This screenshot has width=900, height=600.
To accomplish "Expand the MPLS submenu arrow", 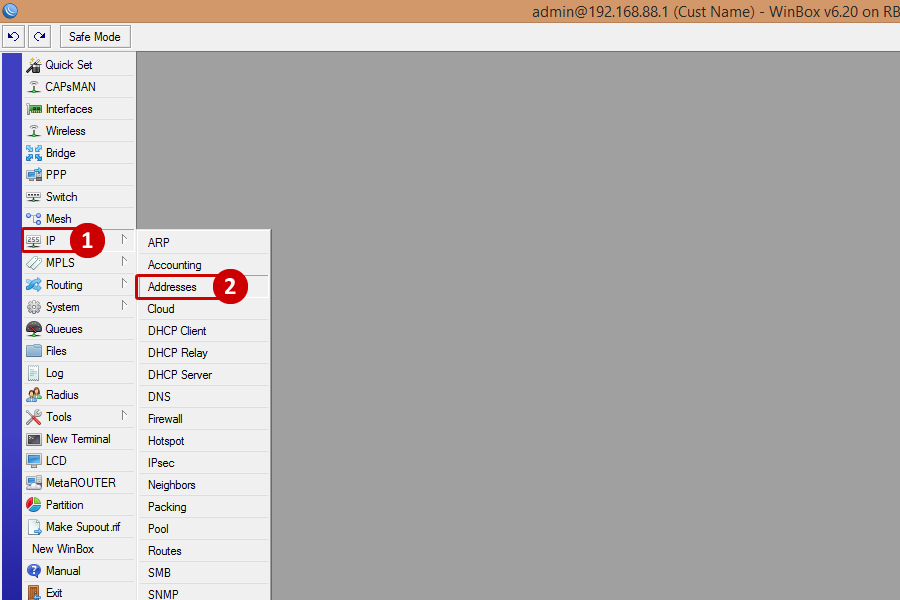I will tap(124, 262).
